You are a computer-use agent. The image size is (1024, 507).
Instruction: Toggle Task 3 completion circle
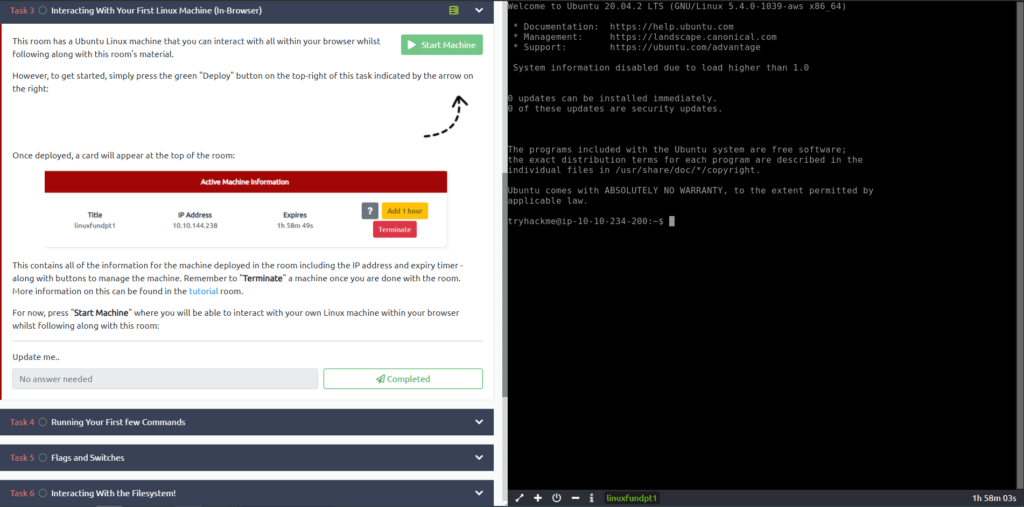coord(43,10)
